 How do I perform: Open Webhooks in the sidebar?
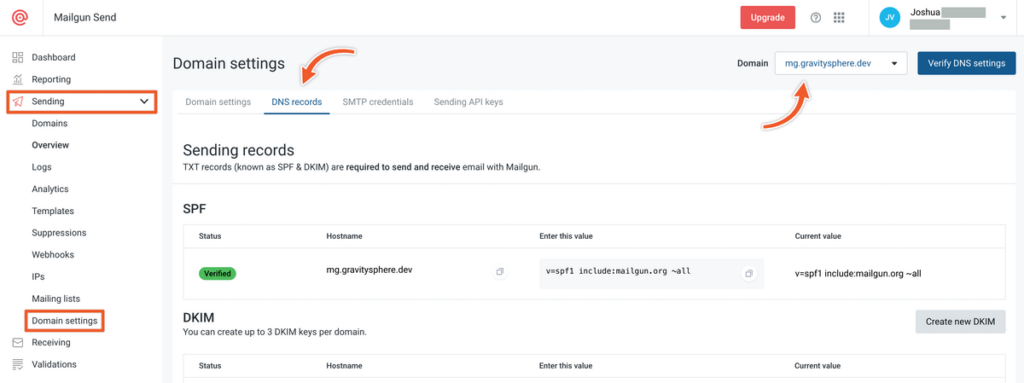point(53,255)
